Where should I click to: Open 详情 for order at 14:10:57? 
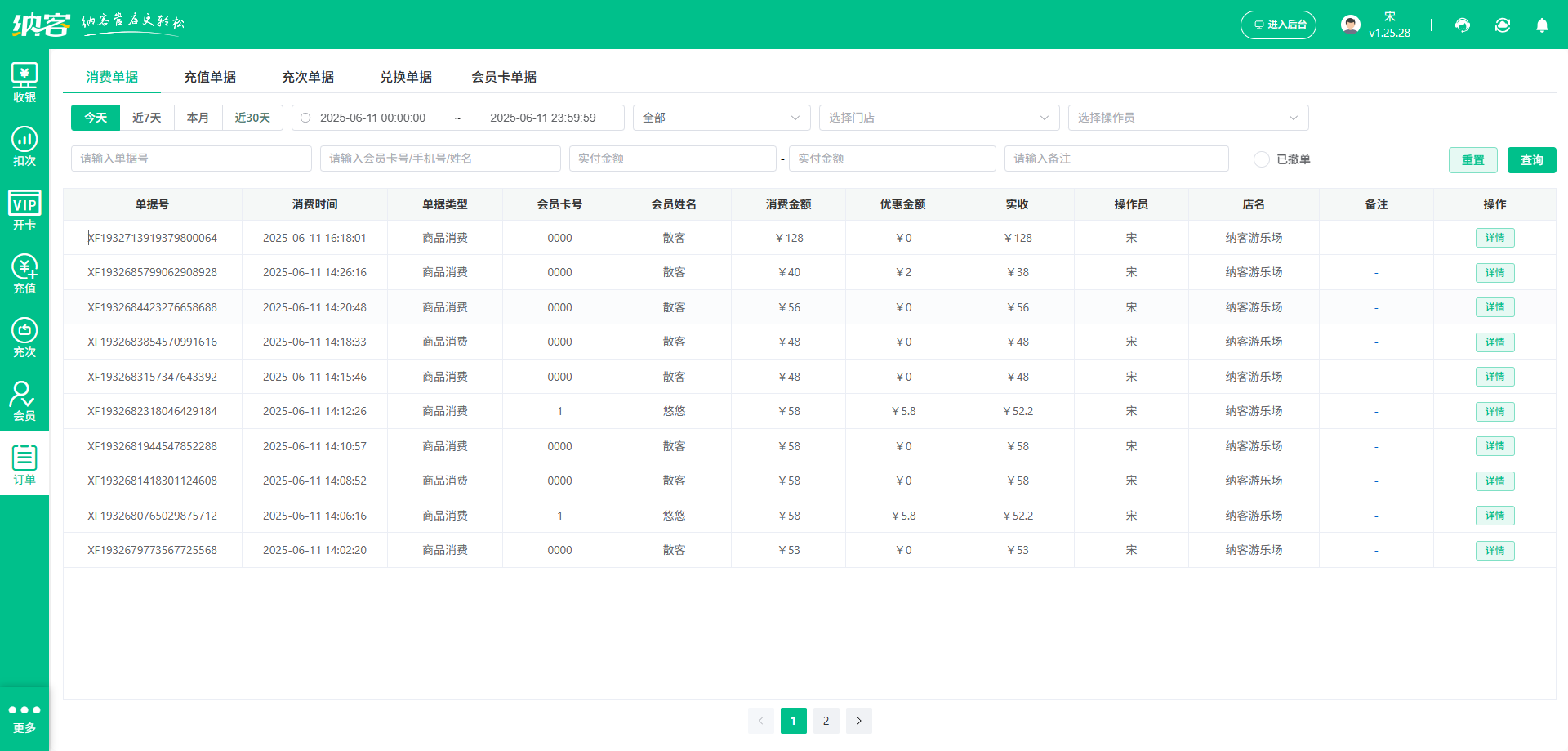(x=1494, y=446)
